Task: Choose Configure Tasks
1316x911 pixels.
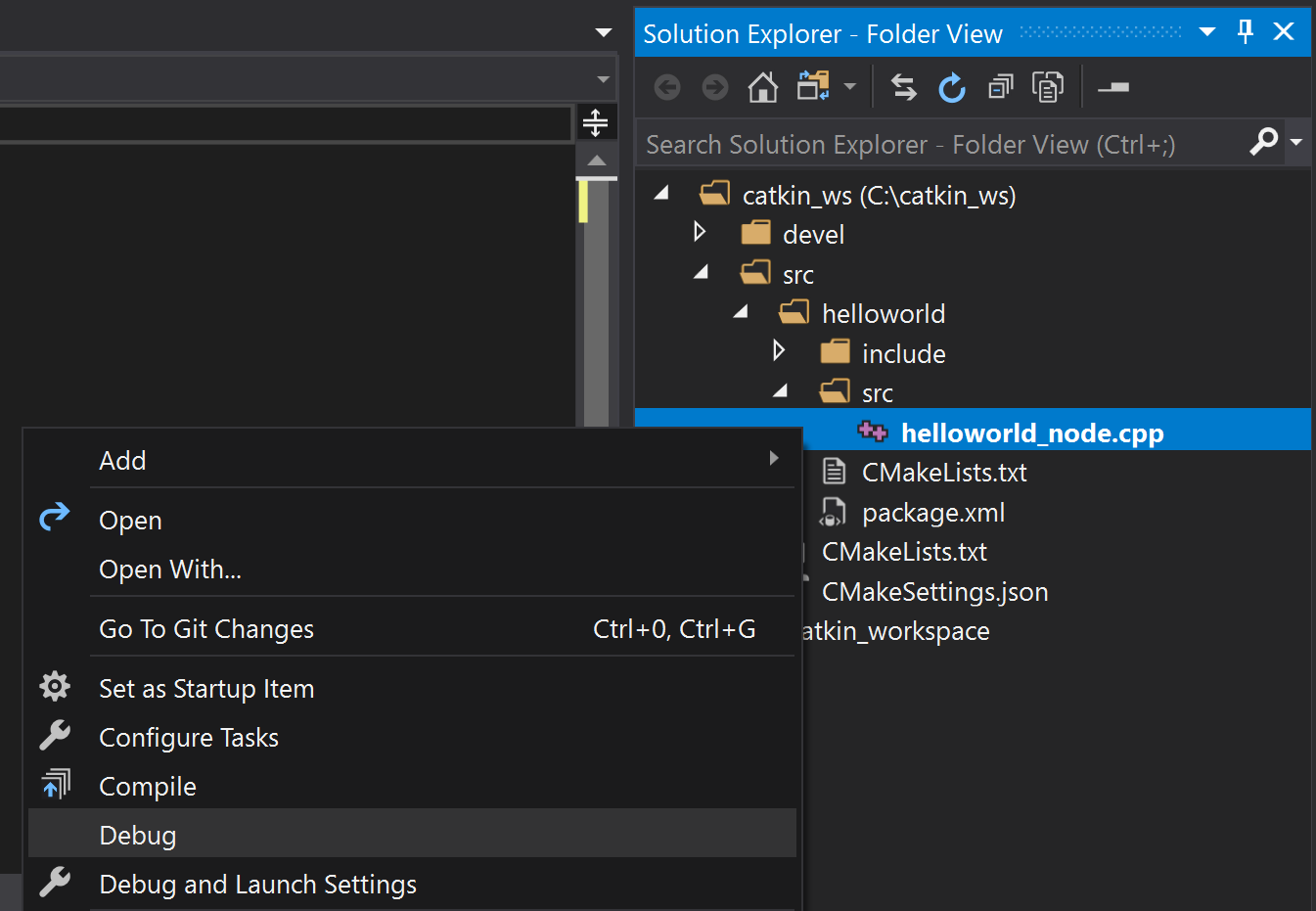Action: (x=412, y=737)
